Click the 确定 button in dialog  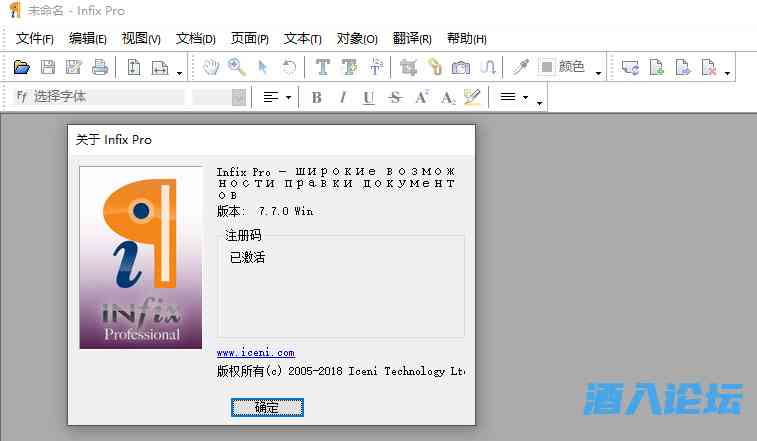point(267,407)
